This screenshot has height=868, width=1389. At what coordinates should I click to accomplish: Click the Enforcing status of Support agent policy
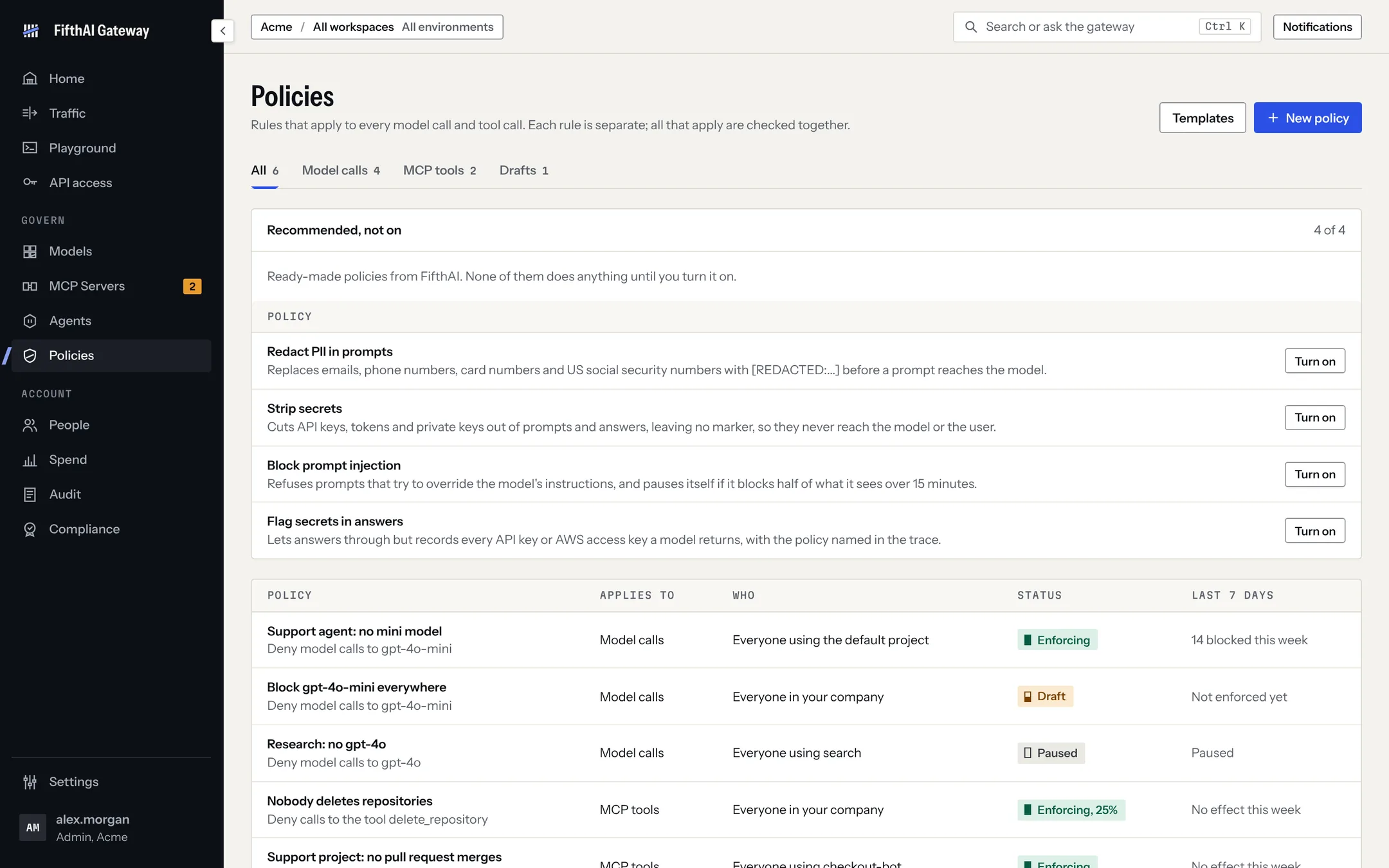pos(1057,640)
